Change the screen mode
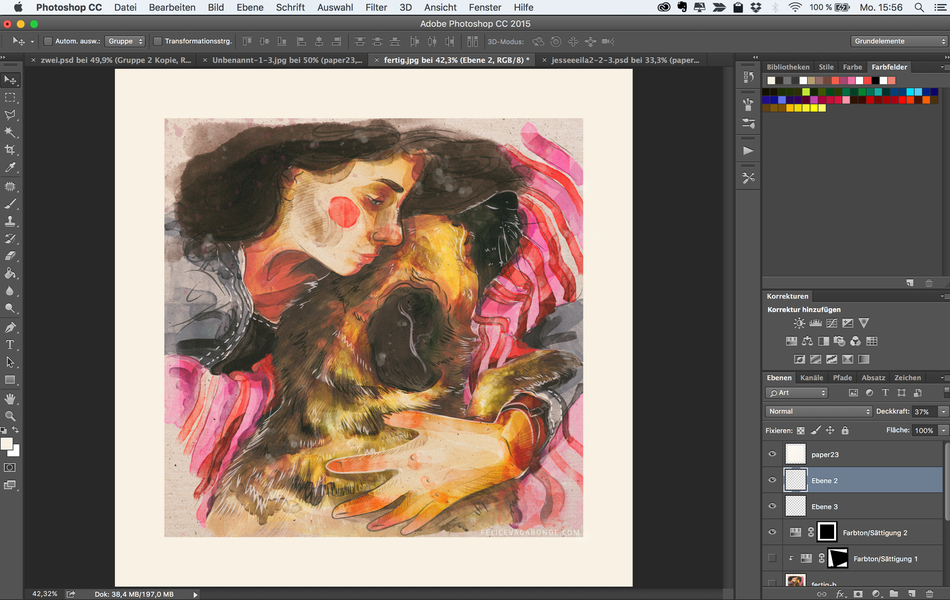 coord(10,485)
